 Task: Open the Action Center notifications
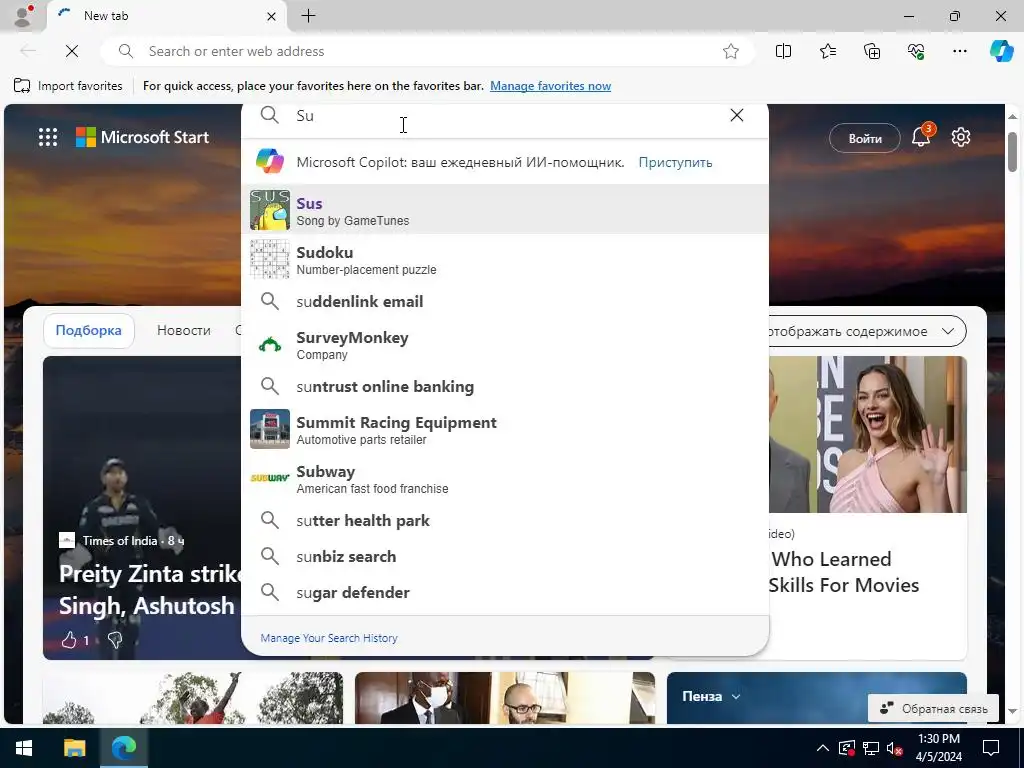pyautogui.click(x=991, y=748)
